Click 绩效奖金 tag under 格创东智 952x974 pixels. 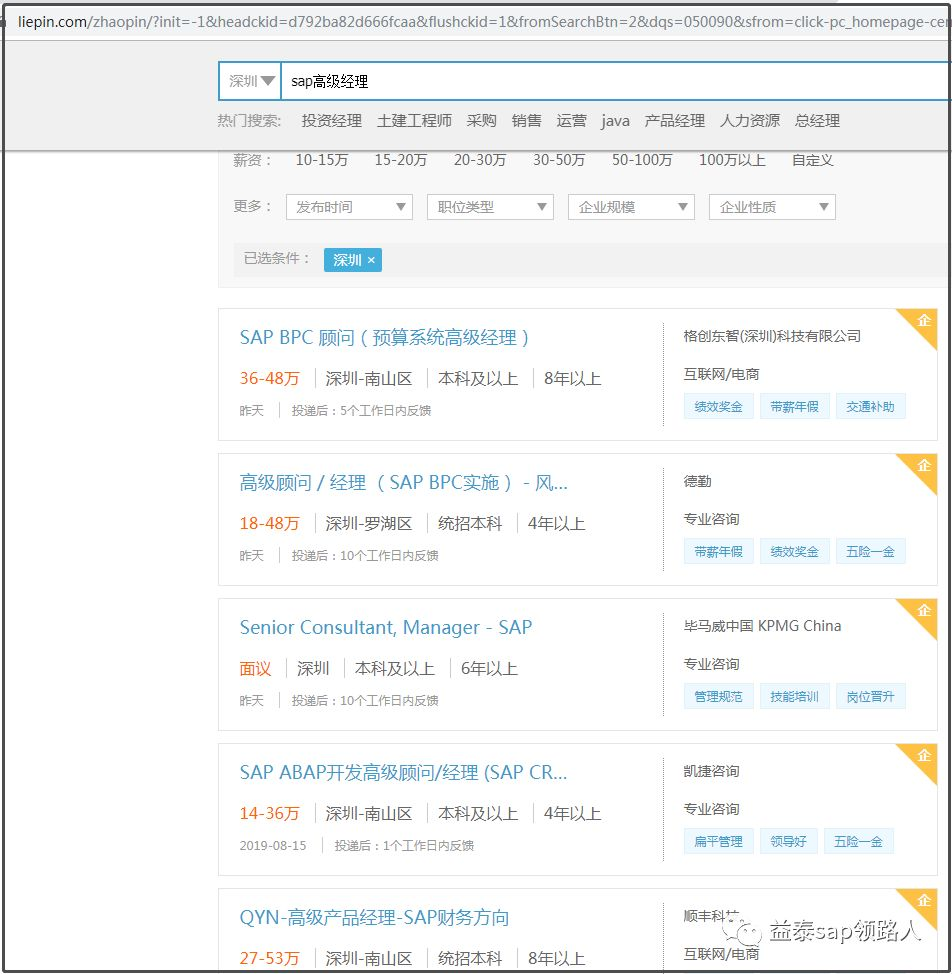(719, 407)
